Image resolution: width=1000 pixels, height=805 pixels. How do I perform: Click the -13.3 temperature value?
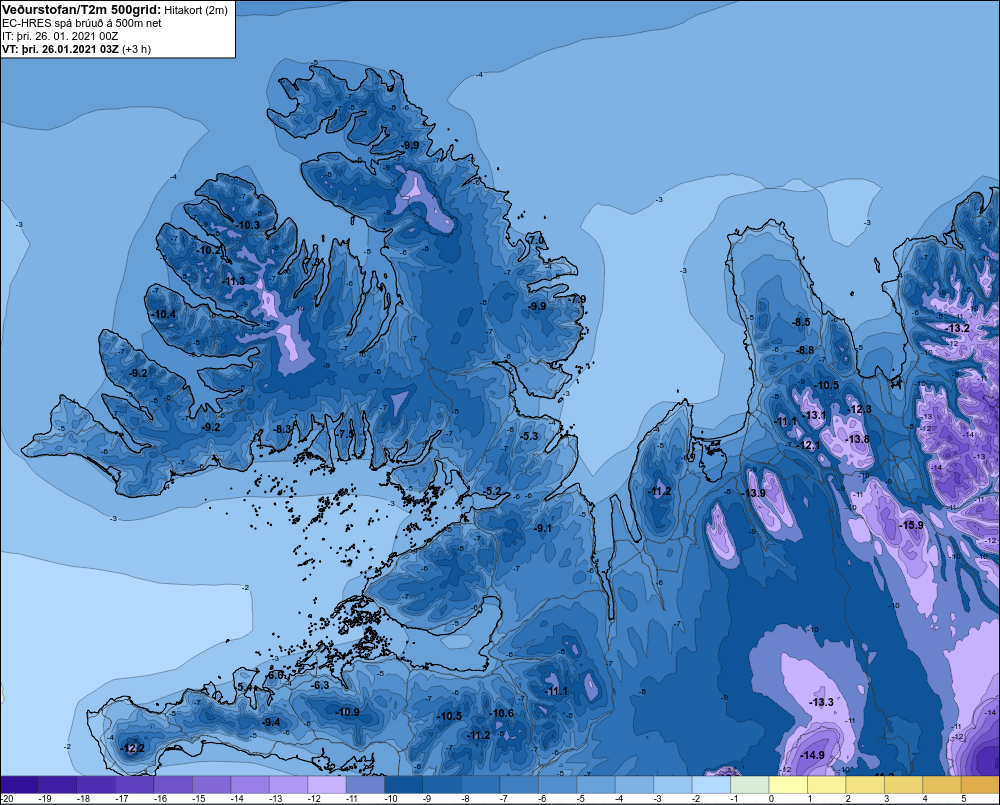pos(821,702)
